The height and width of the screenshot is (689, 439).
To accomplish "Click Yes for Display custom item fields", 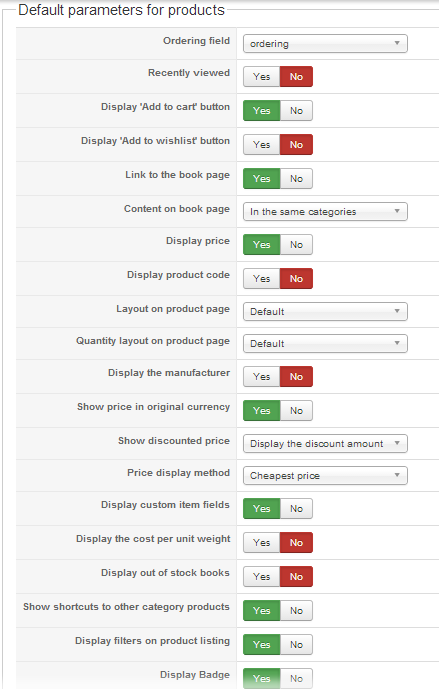I will click(x=261, y=508).
